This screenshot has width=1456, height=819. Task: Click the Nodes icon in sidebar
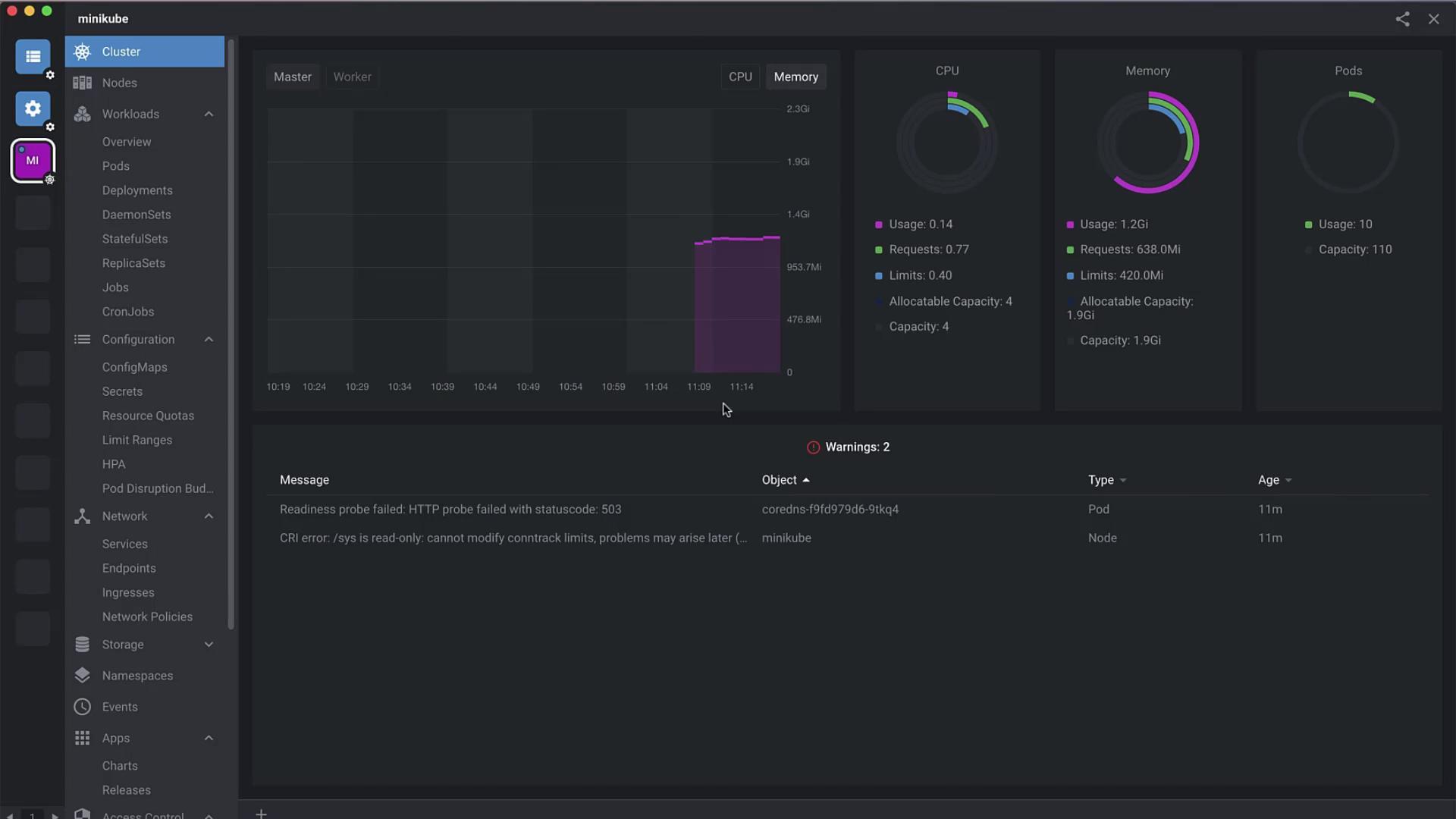coord(82,83)
